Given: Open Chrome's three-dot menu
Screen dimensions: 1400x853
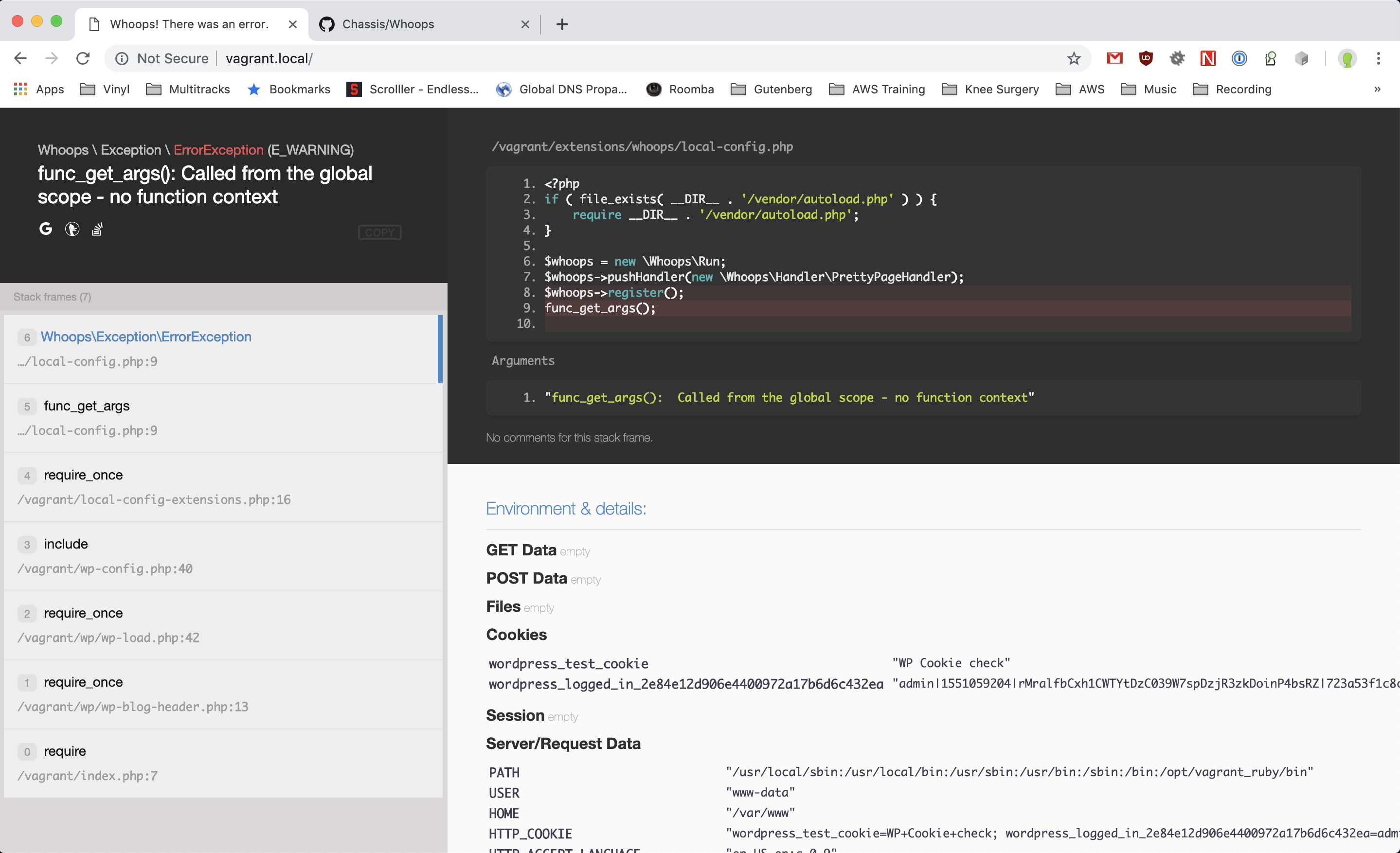Looking at the screenshot, I should coord(1379,58).
